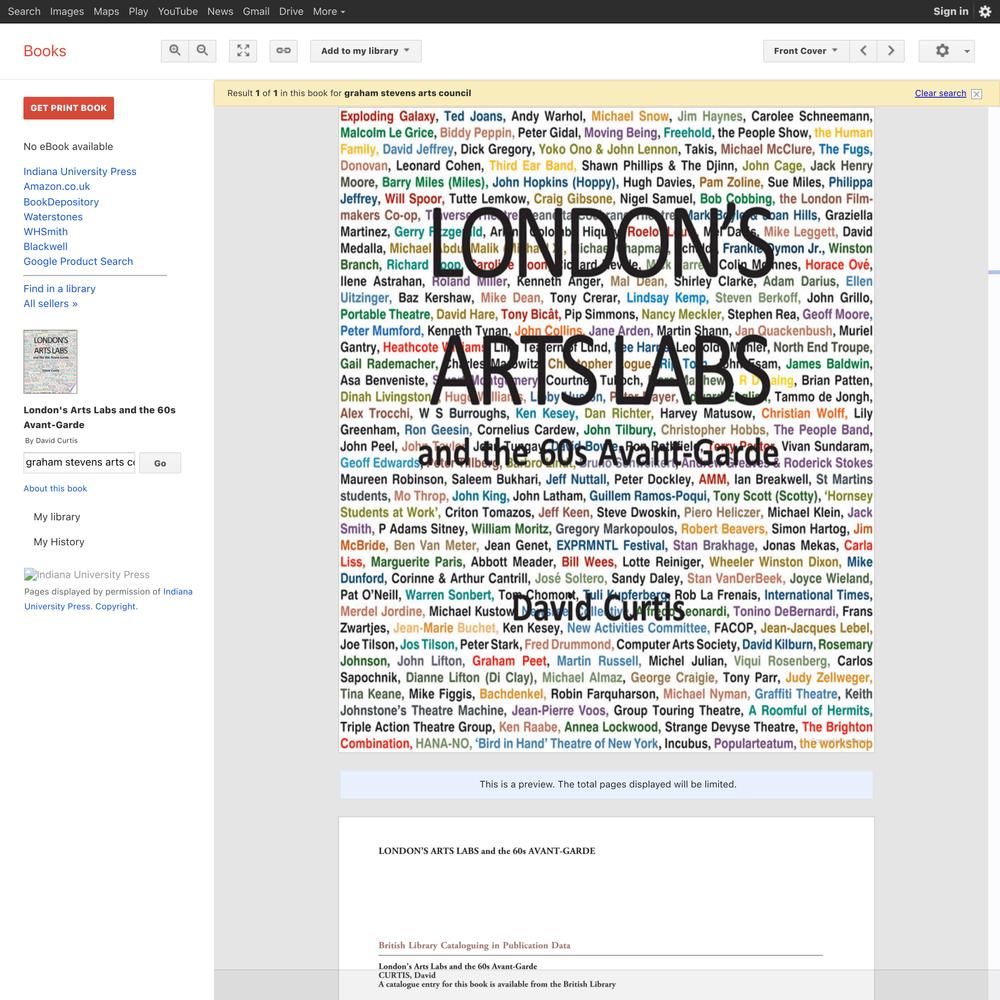Go to next page arrow
The height and width of the screenshot is (1000, 1000).
pos(891,50)
